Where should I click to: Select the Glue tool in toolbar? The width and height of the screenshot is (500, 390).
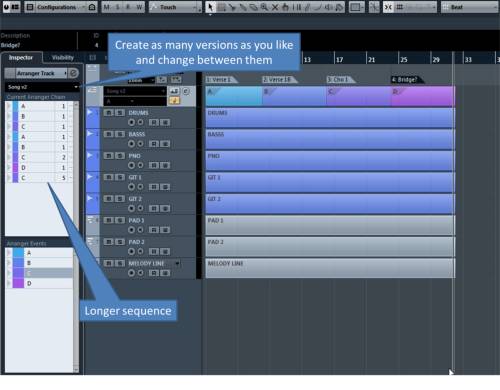pyautogui.click(x=243, y=7)
